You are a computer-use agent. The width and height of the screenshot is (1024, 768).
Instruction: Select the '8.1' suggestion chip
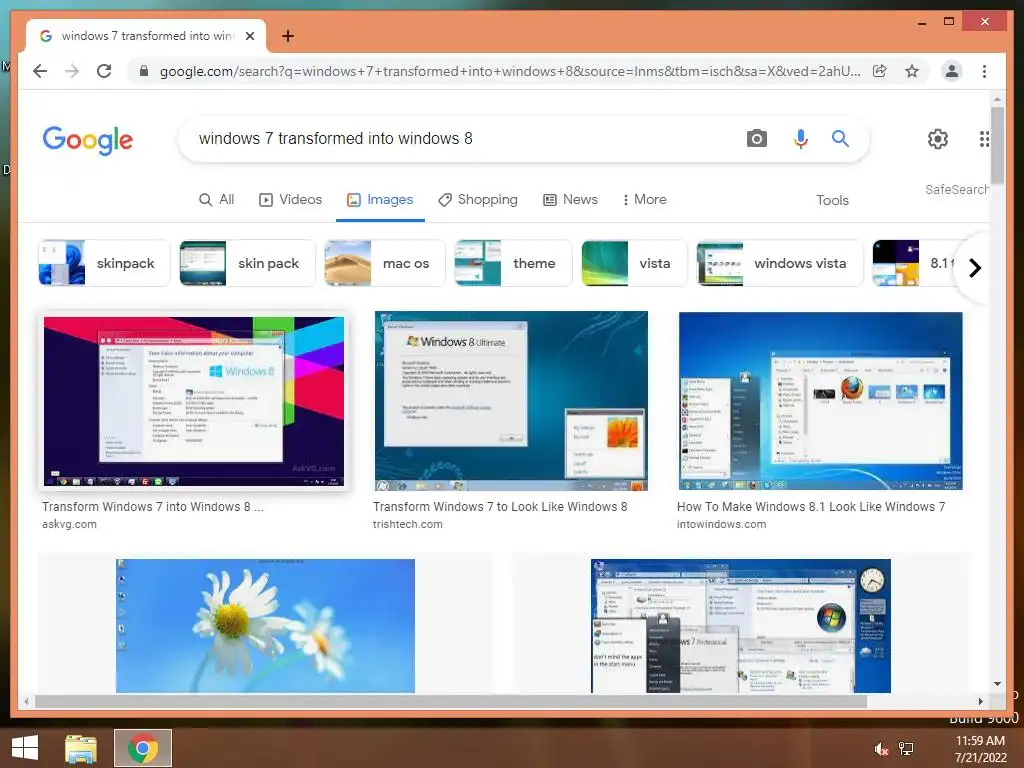(914, 263)
